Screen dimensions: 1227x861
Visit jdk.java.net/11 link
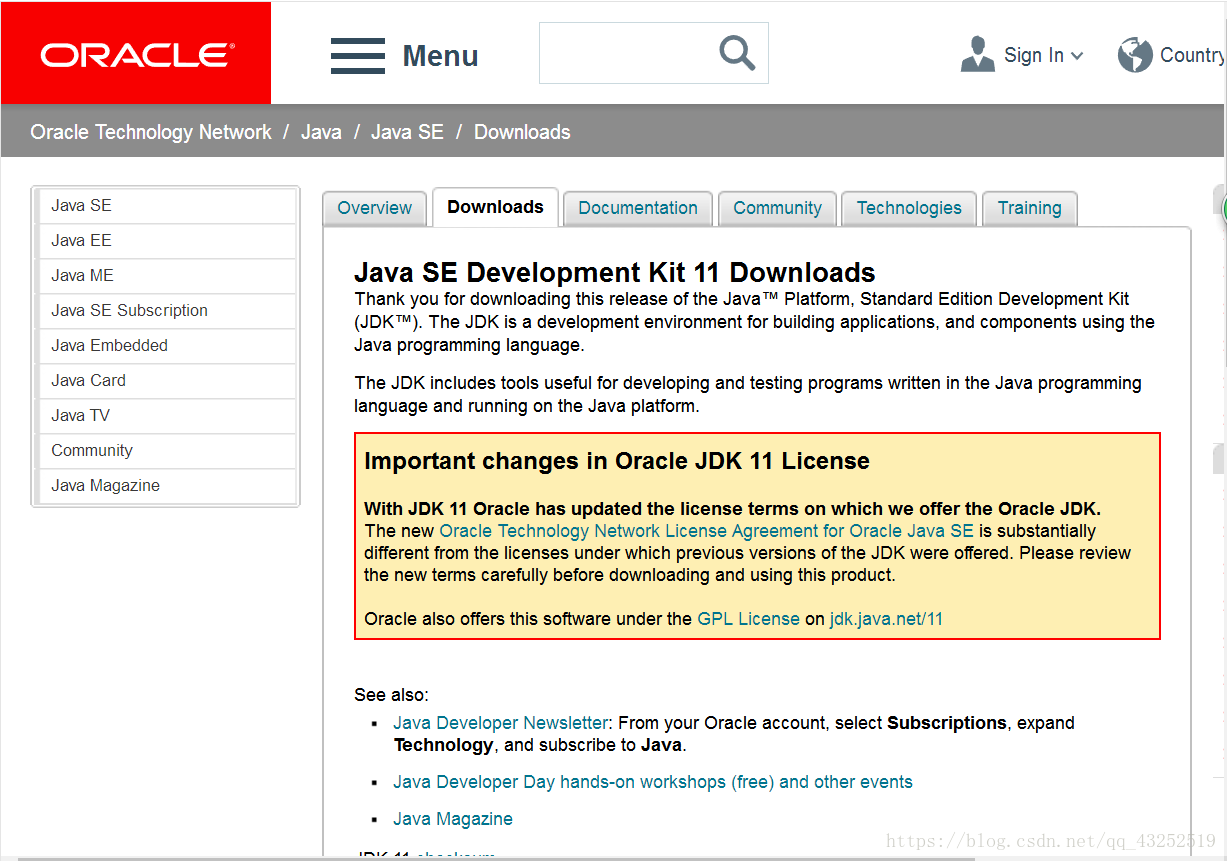(886, 619)
